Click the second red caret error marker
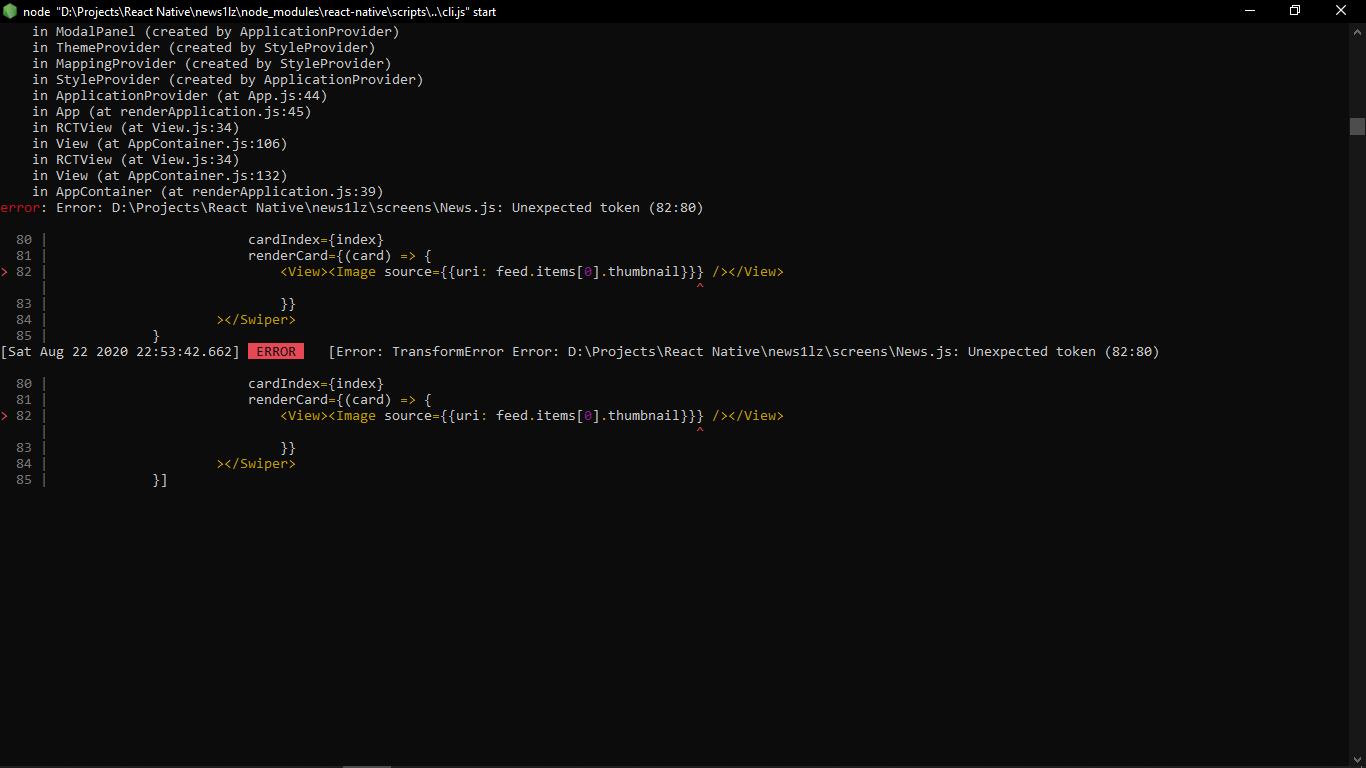 pos(700,431)
